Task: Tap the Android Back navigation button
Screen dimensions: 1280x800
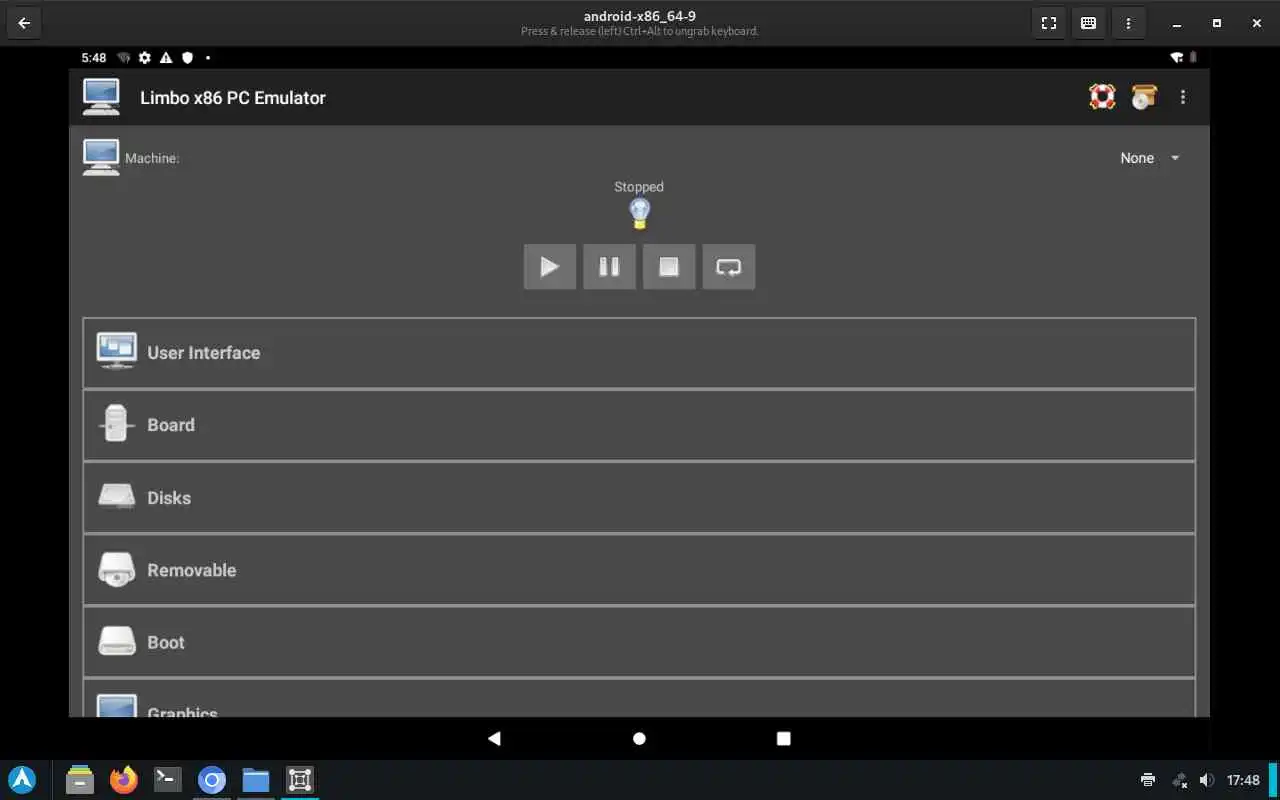Action: coord(494,738)
